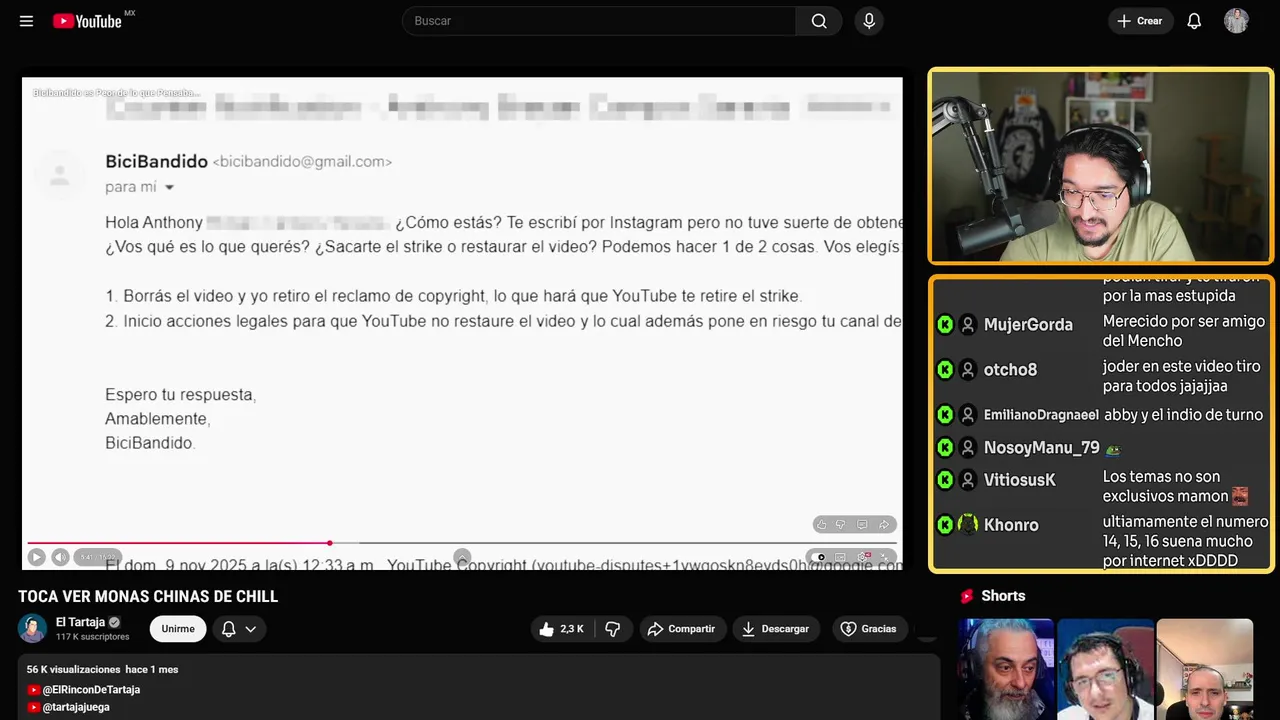Open El Tartaja channel name link
Screen dimensions: 1280x720
[x=80, y=622]
